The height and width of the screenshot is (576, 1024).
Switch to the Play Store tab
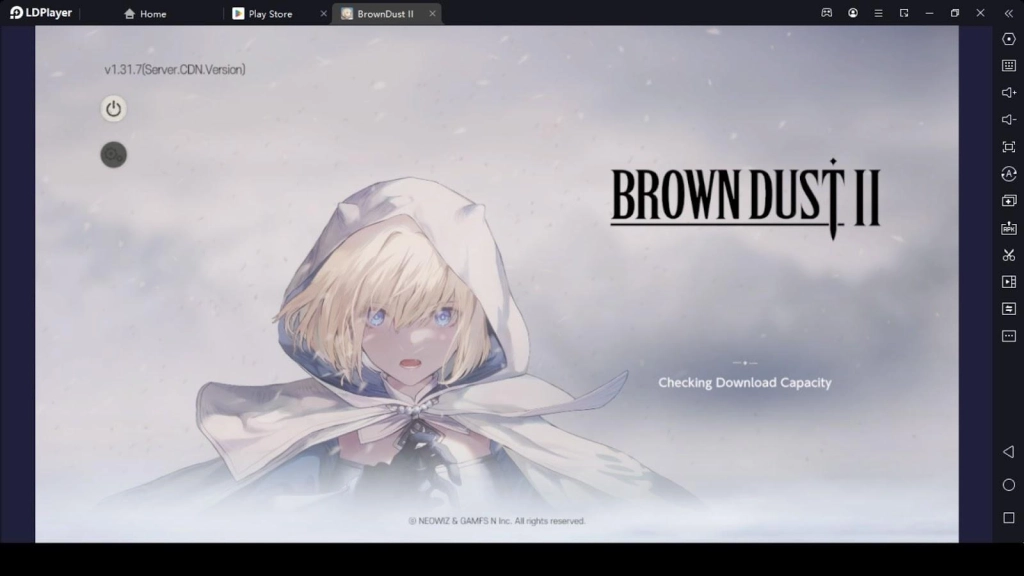263,14
